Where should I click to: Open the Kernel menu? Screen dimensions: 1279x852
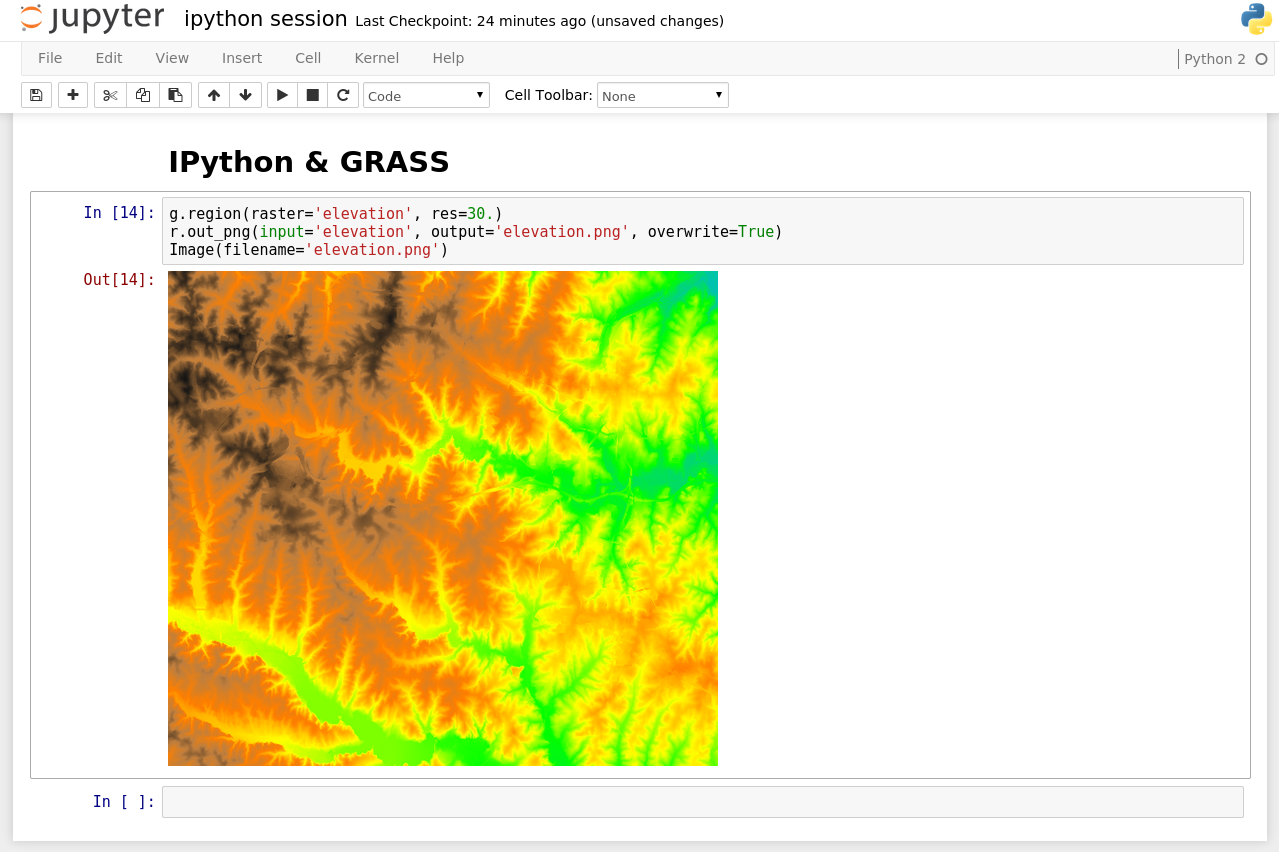376,58
